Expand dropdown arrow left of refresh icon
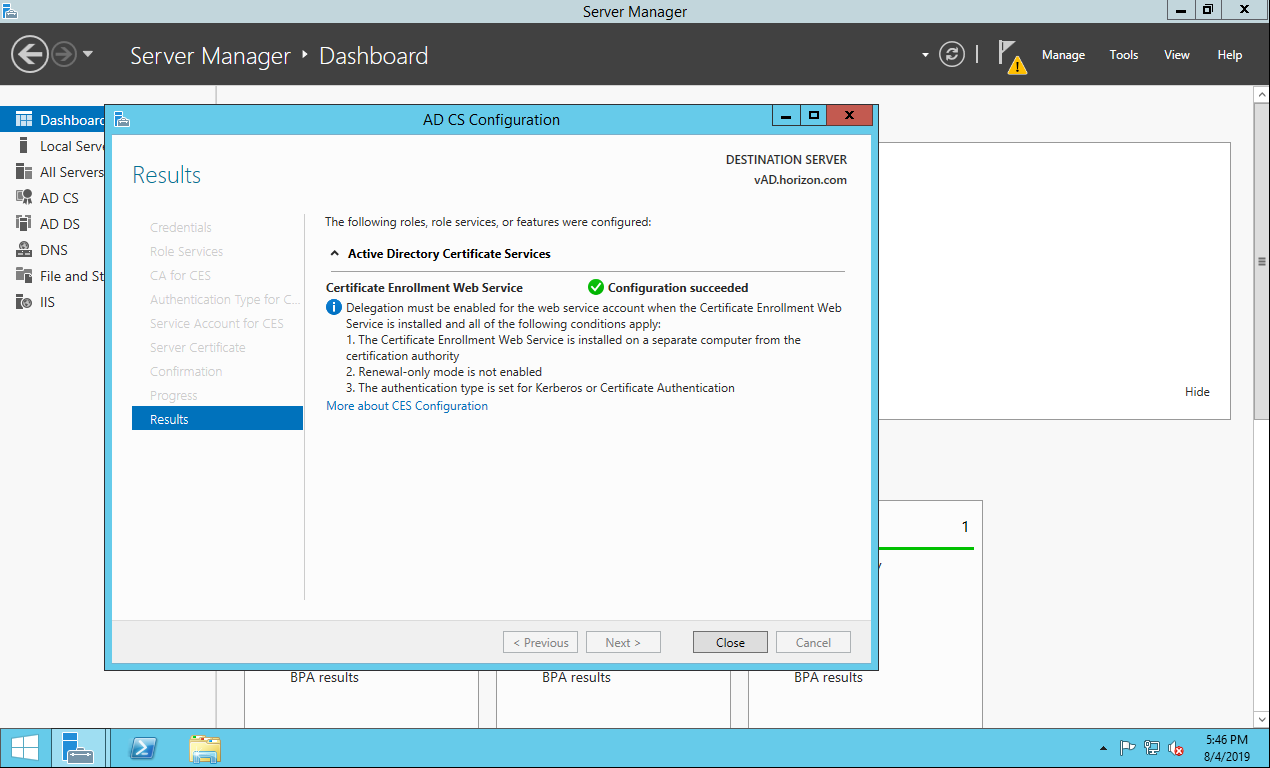The image size is (1270, 768). click(925, 55)
